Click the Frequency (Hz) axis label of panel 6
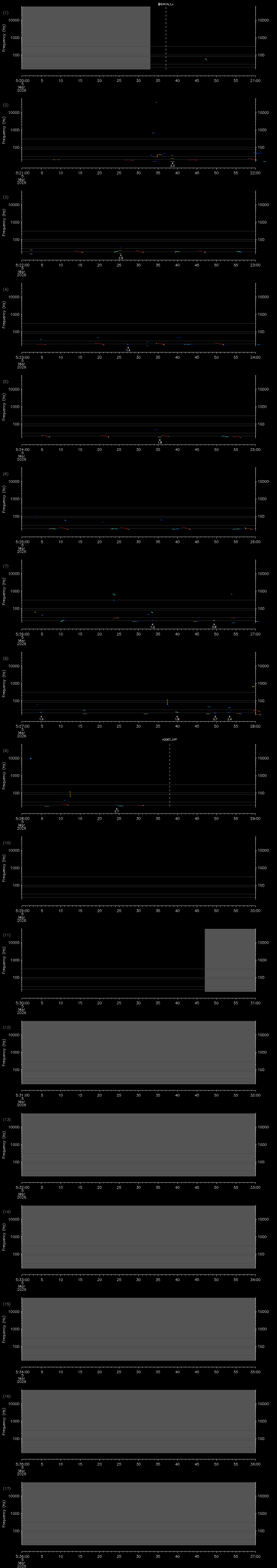The height and width of the screenshot is (1568, 277). tap(4, 499)
